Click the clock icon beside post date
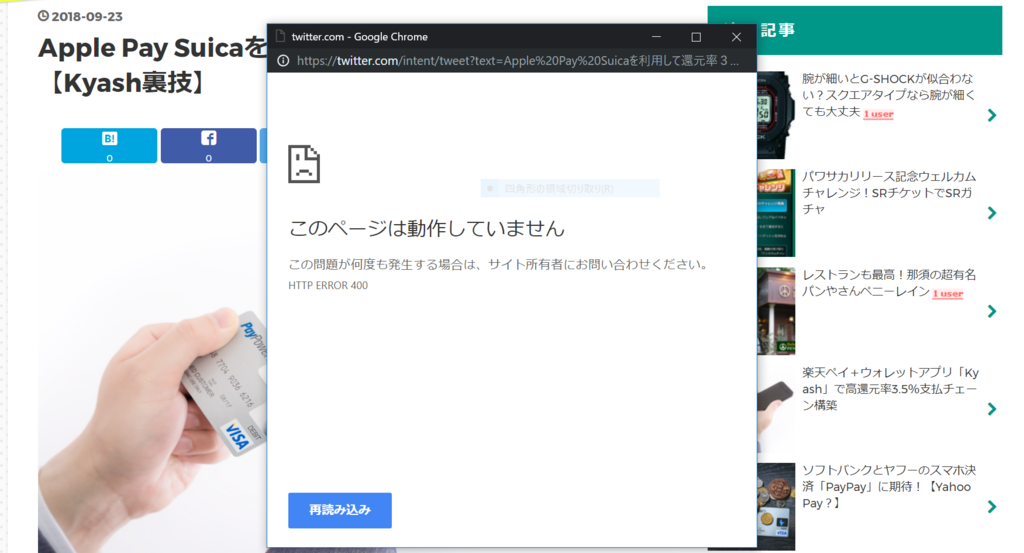 click(x=43, y=16)
